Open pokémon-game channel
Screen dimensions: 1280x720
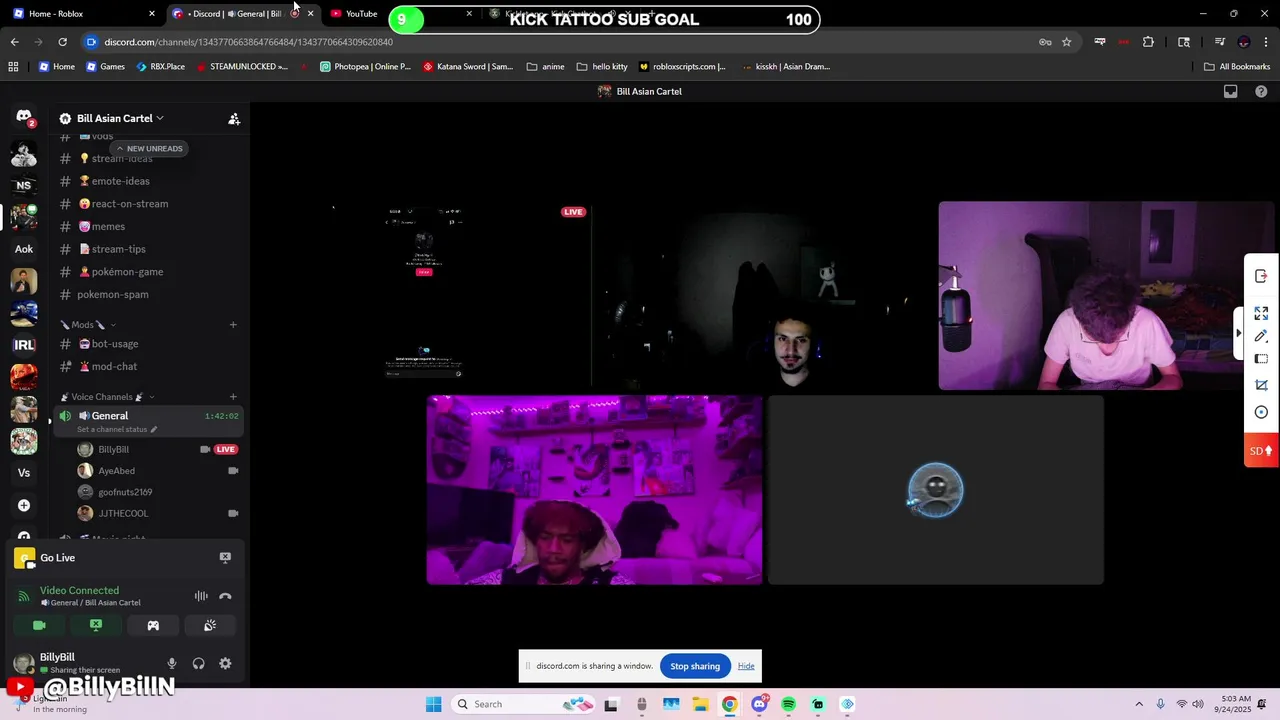(148, 272)
